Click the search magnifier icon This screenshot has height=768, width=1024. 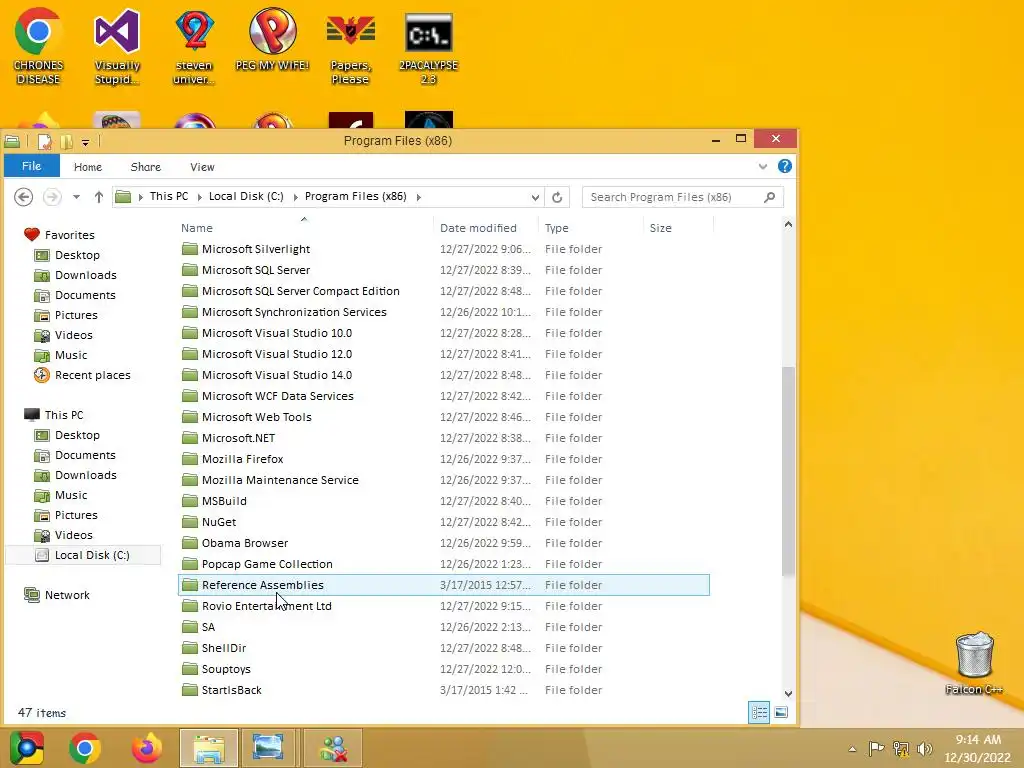[769, 197]
